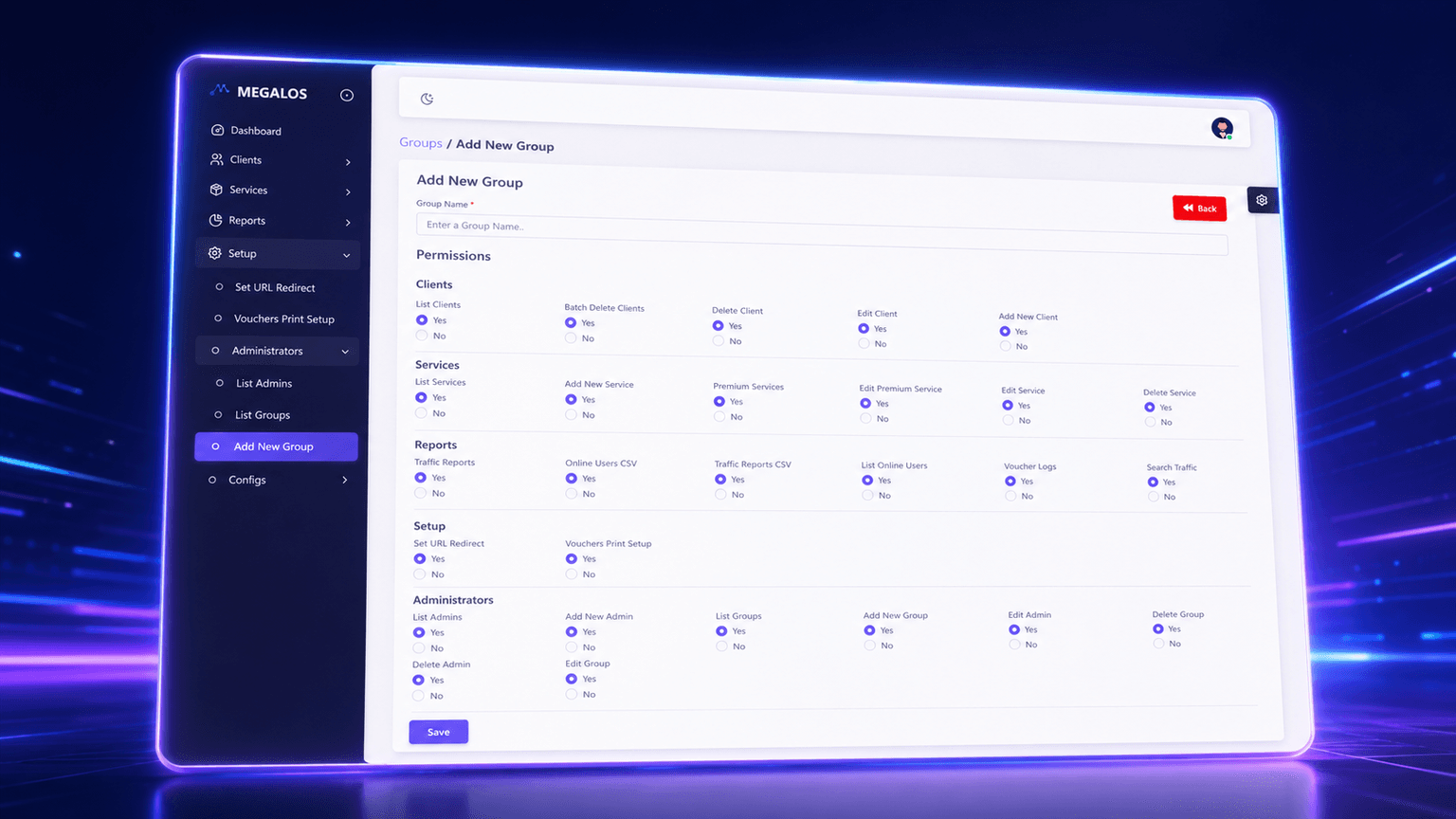Toggle dark mode moon icon
The image size is (1456, 819).
pos(427,99)
